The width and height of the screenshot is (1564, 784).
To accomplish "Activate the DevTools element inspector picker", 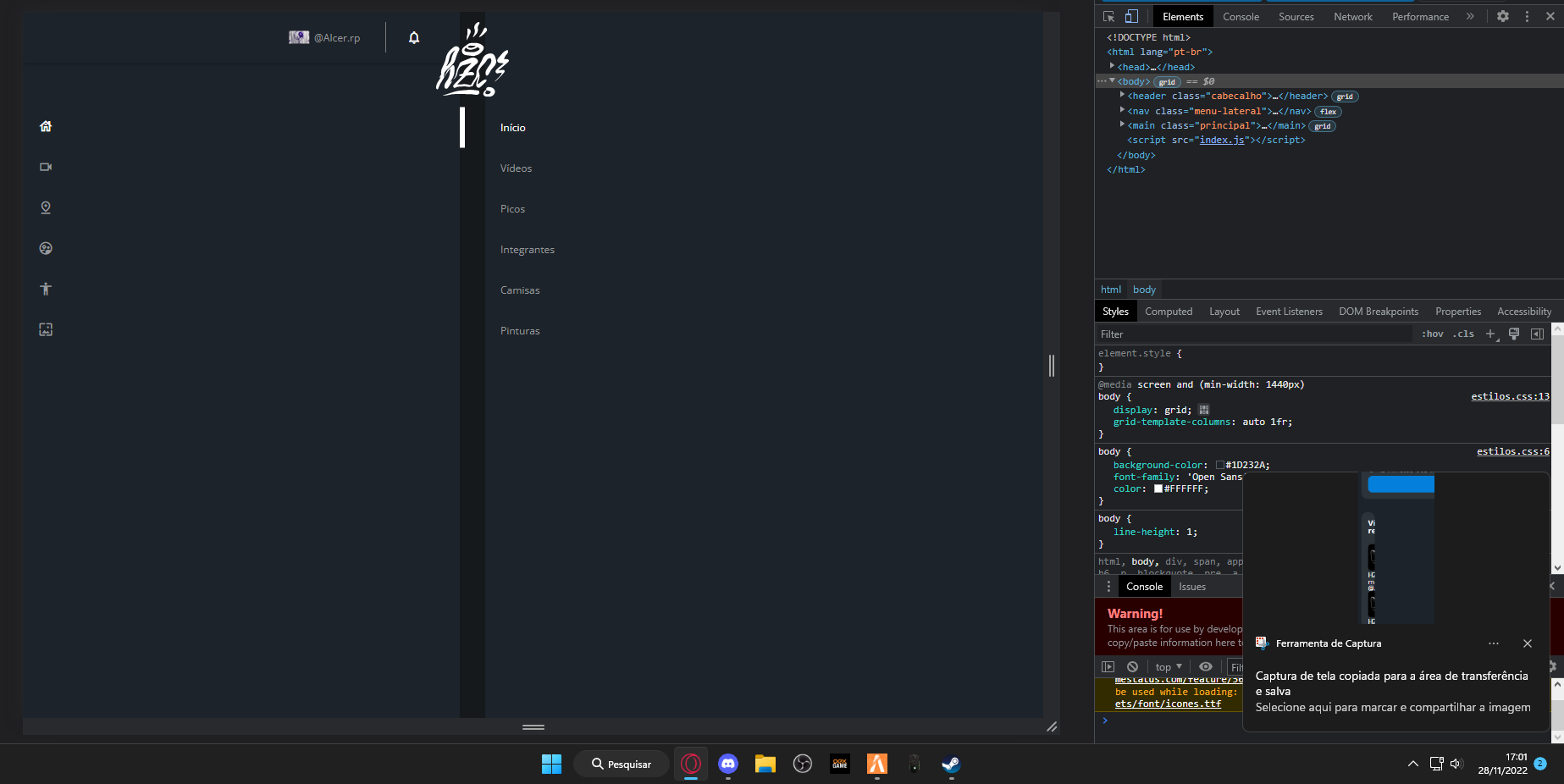I will [1108, 16].
